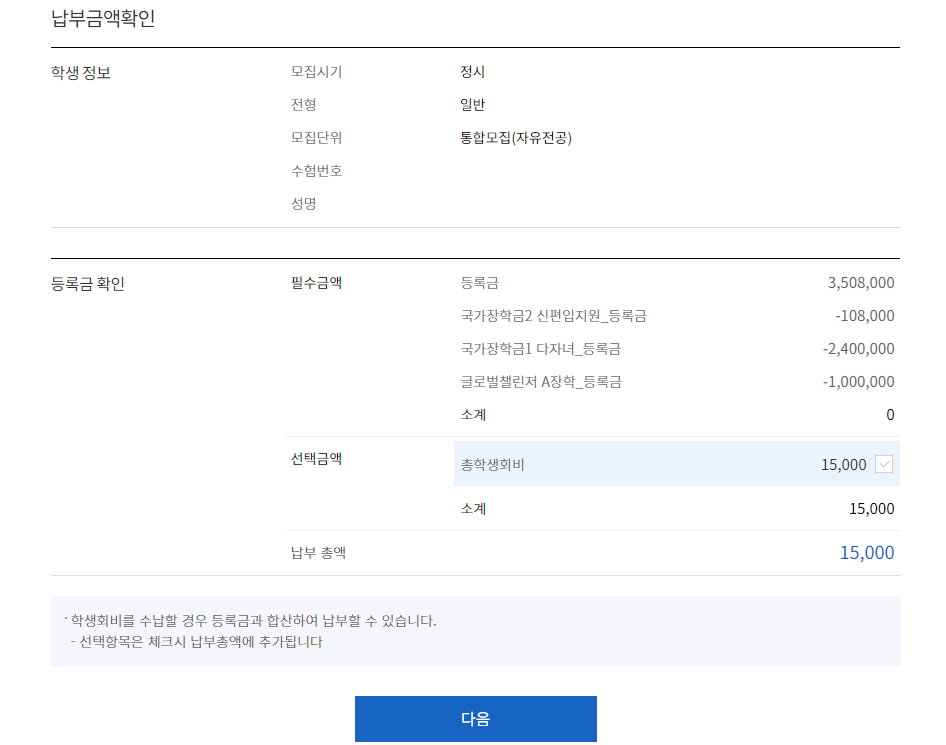Click 국가장학금2 신편입지원_등록금 row label
Screen dimensions: 946x745
pyautogui.click(x=553, y=316)
